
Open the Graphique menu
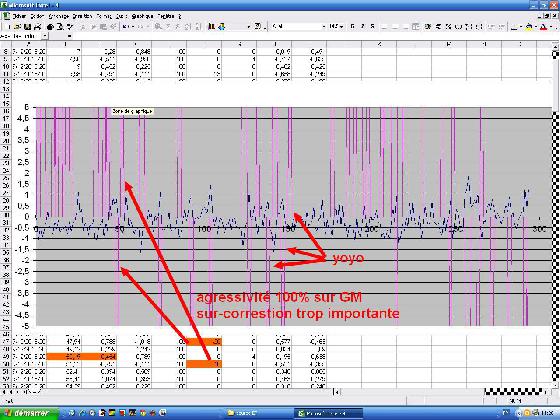(x=142, y=16)
